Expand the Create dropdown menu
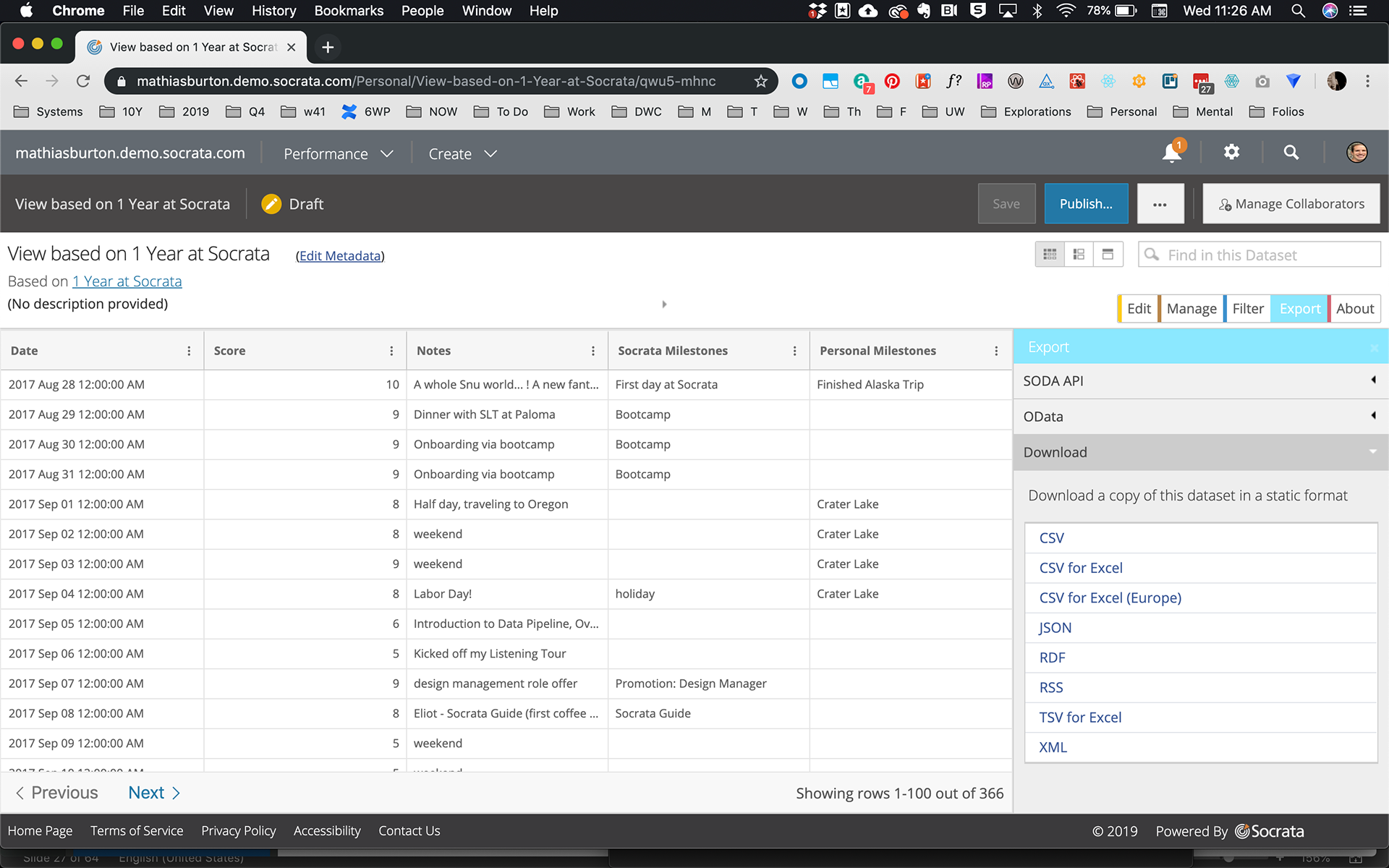The image size is (1389, 868). coord(462,153)
